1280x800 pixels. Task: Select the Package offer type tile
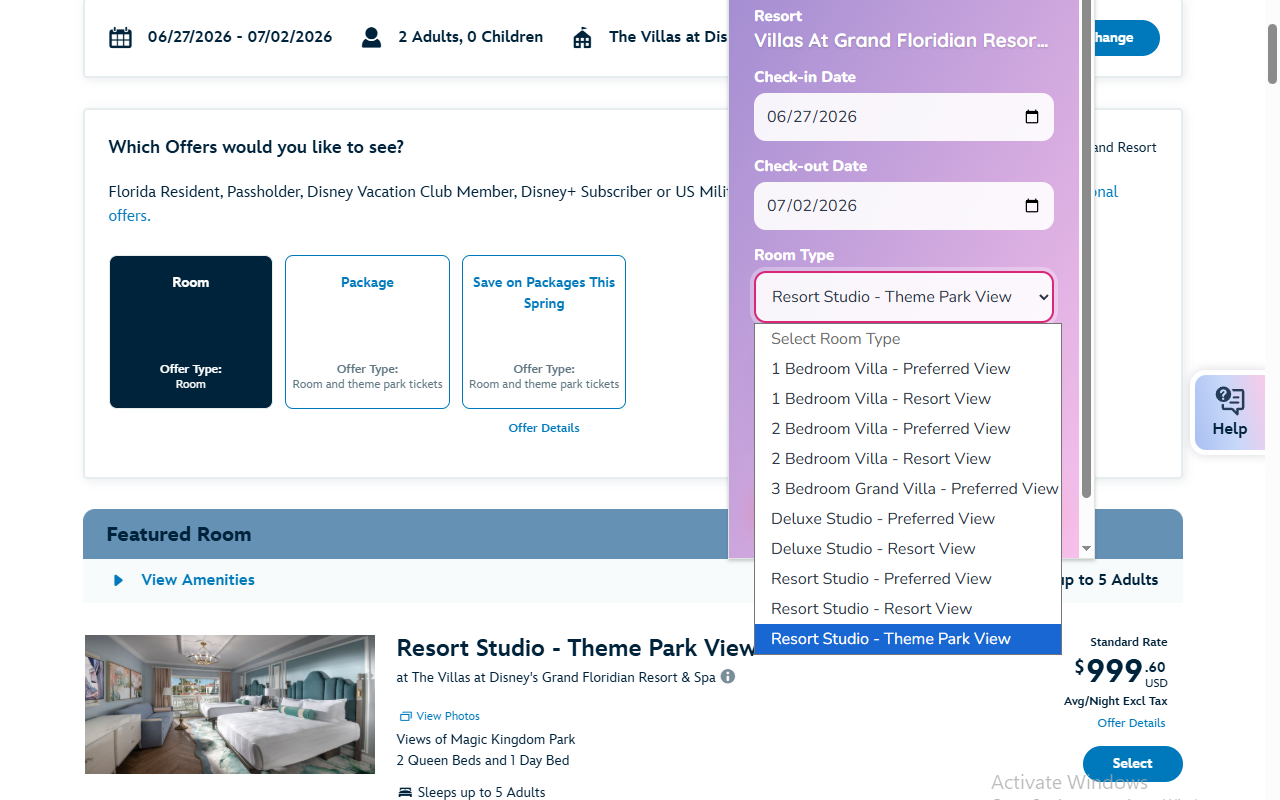point(367,331)
